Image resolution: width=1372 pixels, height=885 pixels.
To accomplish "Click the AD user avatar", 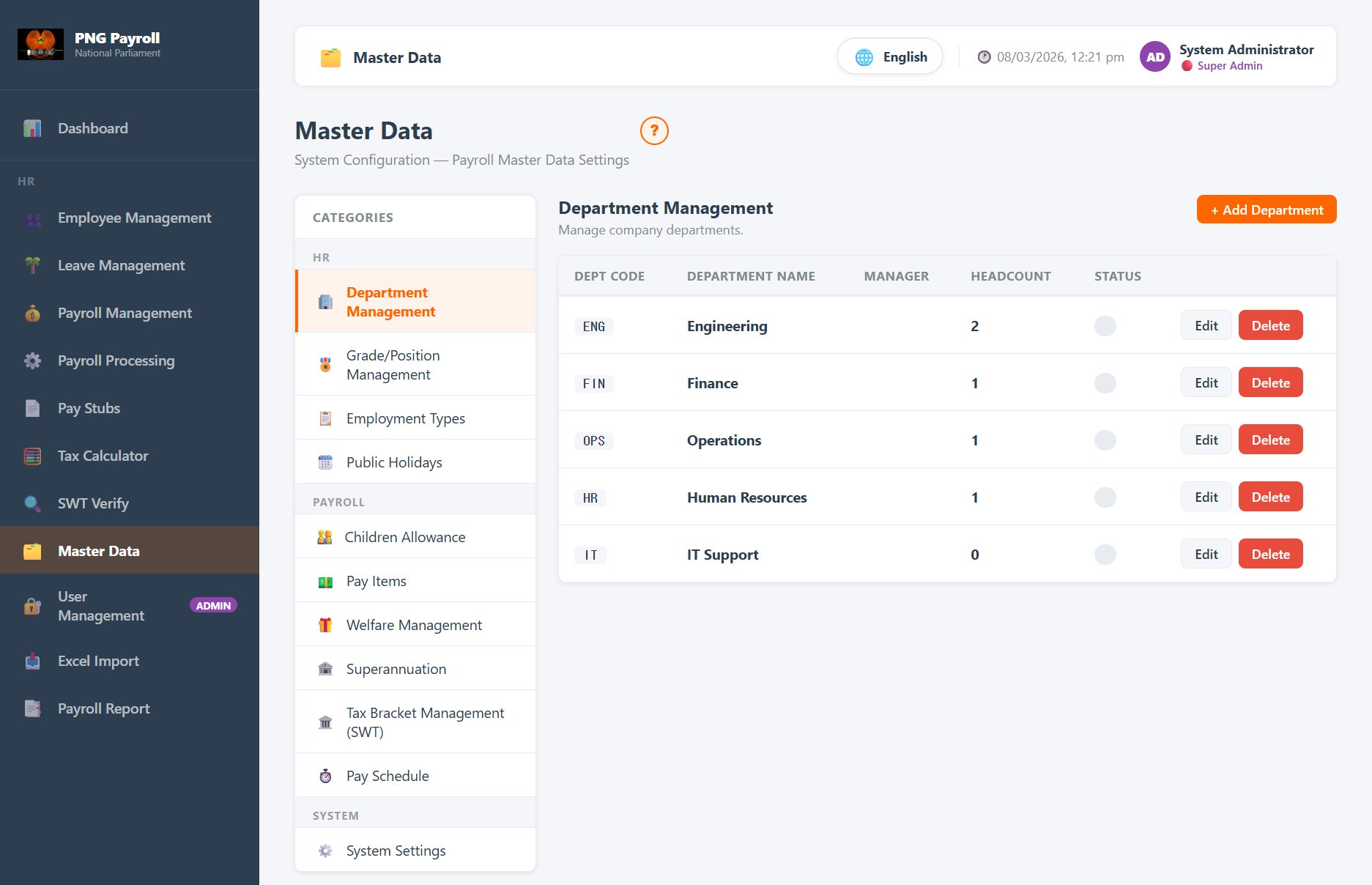I will point(1155,56).
